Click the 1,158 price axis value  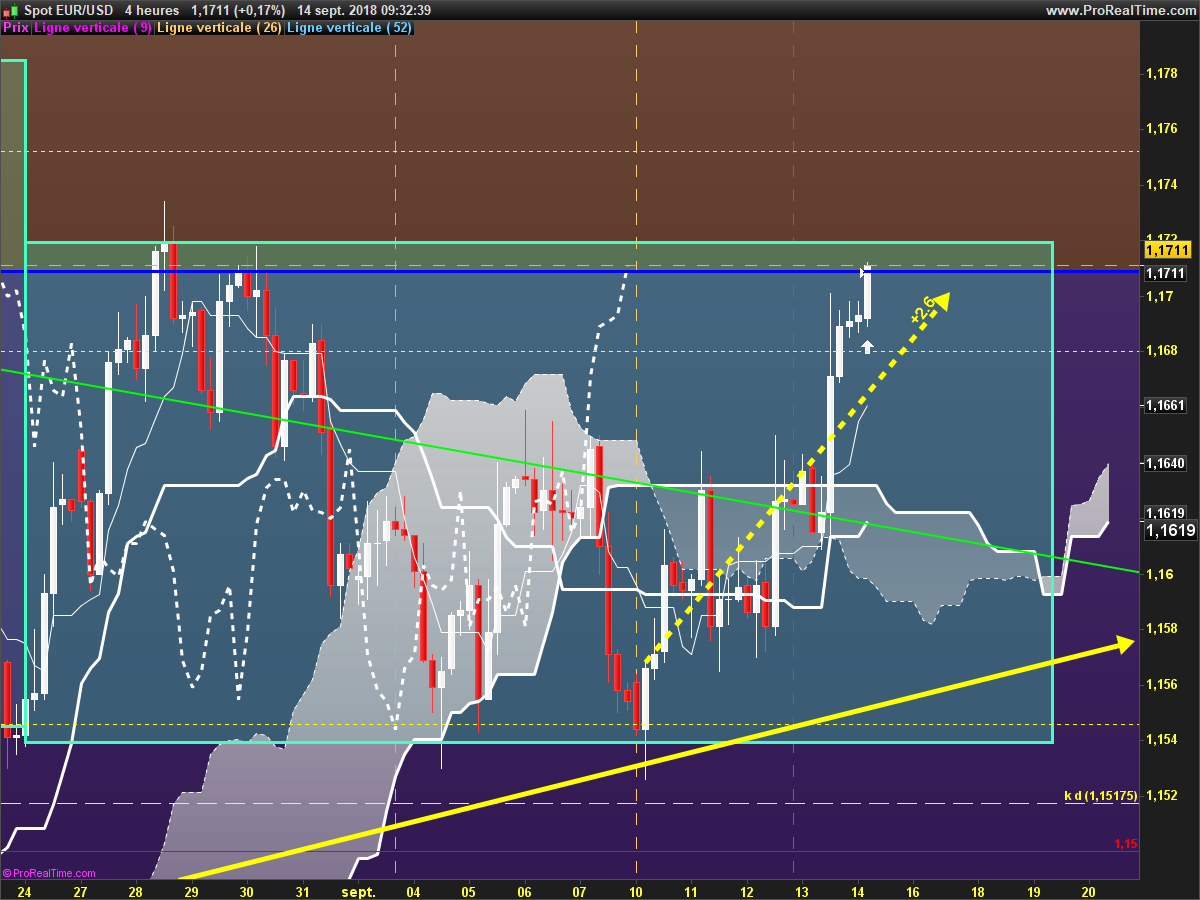coord(1161,629)
